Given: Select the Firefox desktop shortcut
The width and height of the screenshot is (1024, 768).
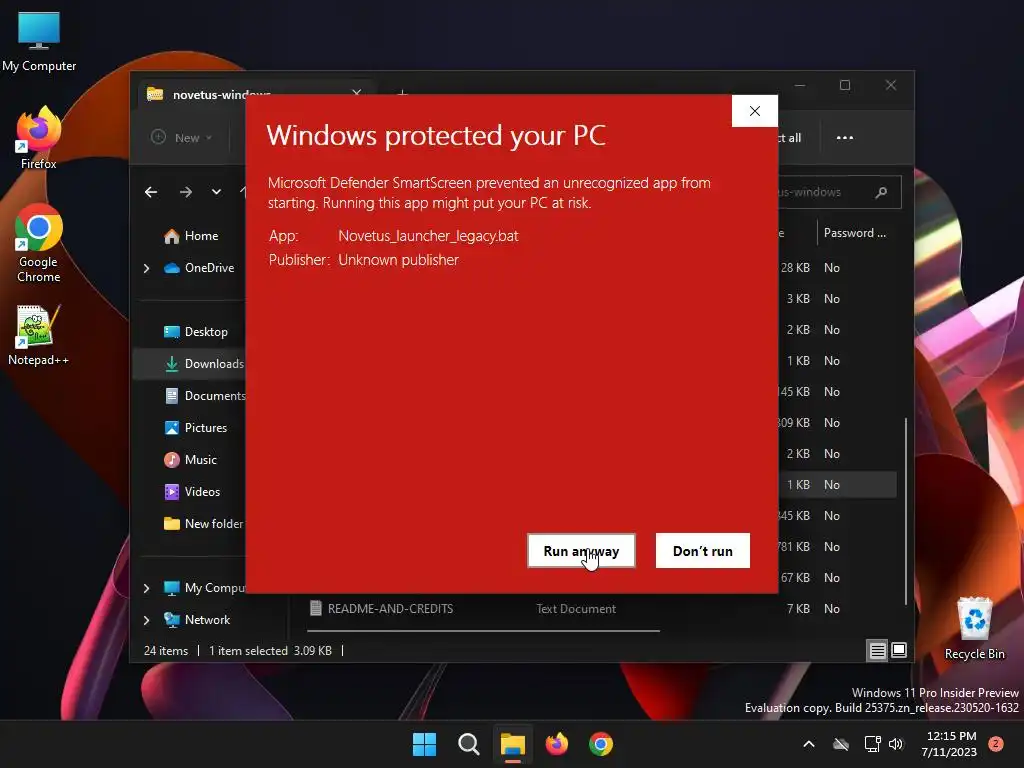Looking at the screenshot, I should point(39,138).
